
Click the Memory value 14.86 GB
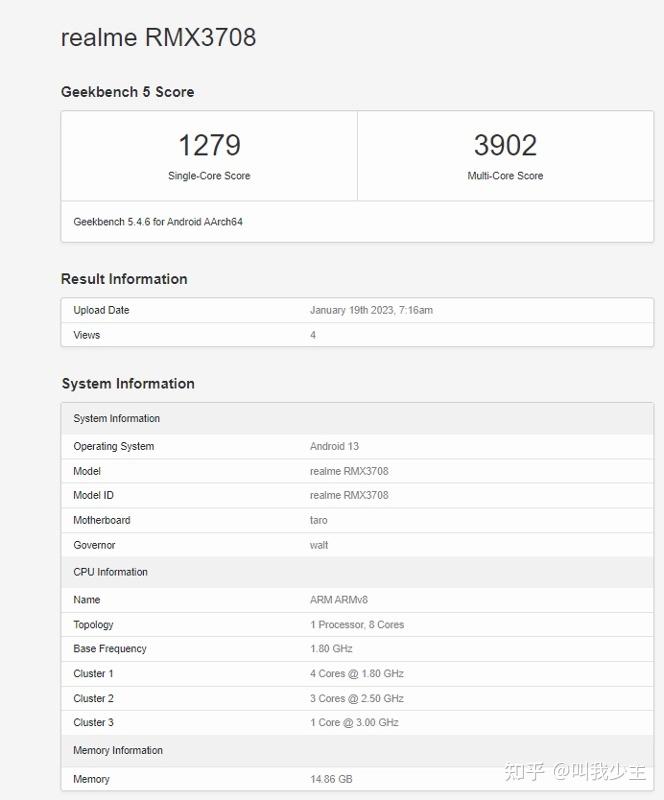tap(331, 779)
